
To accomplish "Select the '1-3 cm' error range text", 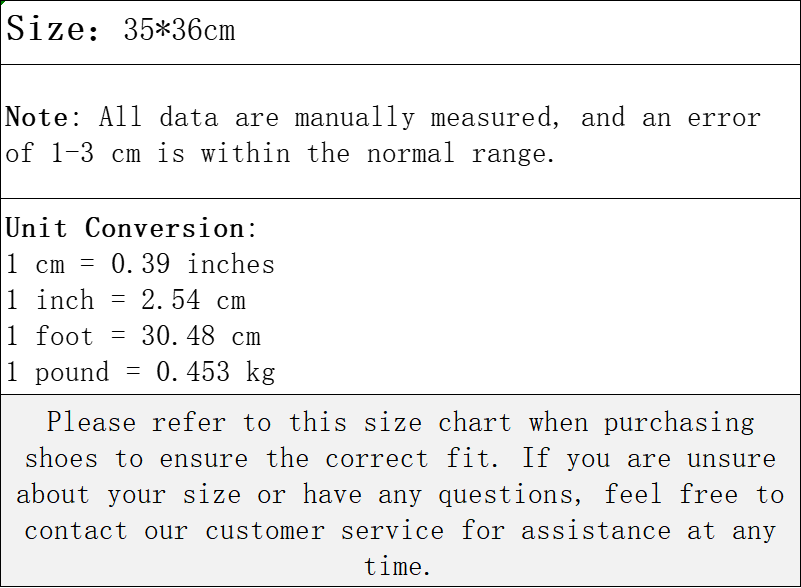I will 96,153.
